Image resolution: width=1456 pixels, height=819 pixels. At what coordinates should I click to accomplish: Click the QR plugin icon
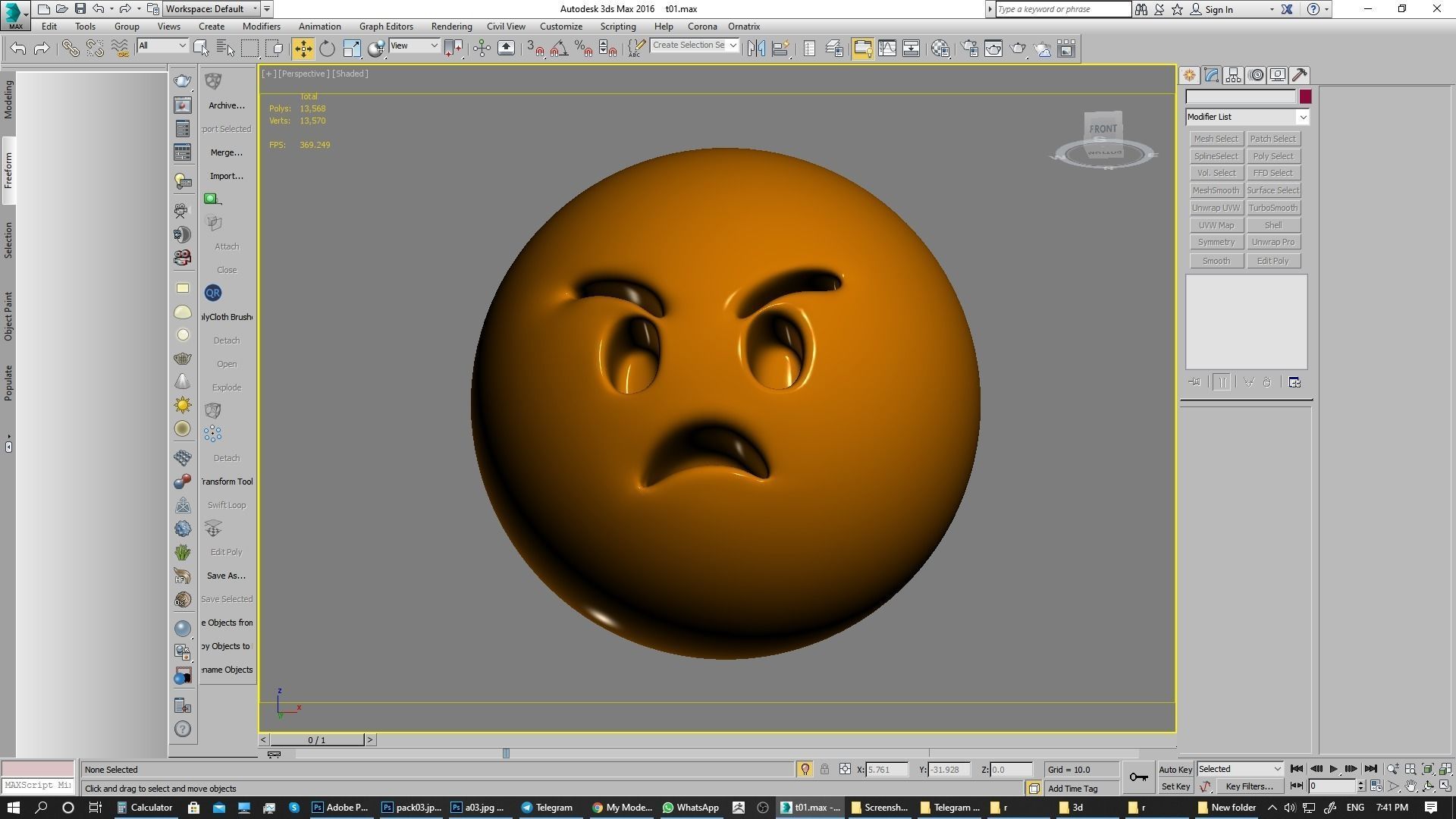click(212, 293)
